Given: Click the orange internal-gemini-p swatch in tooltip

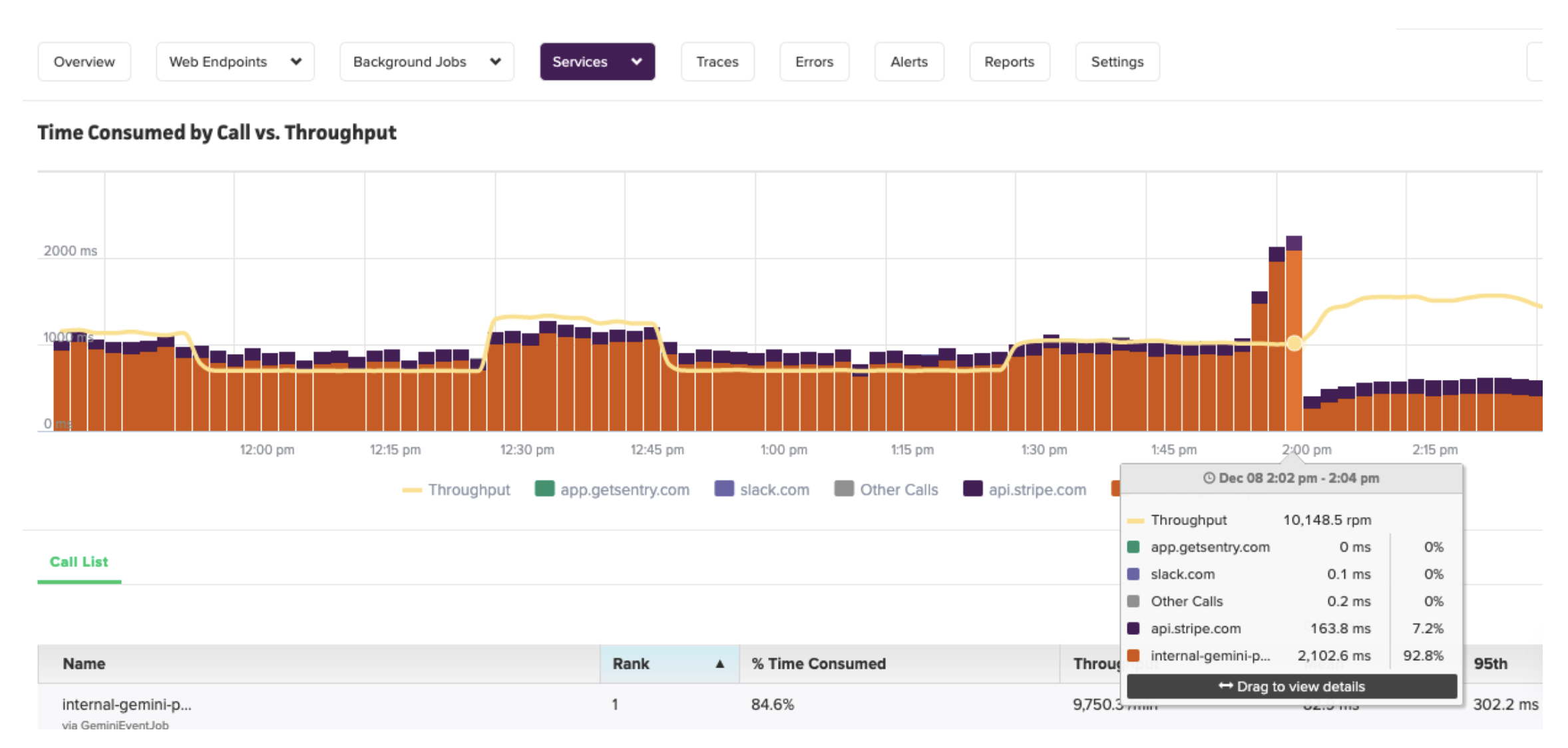Looking at the screenshot, I should click(x=1135, y=655).
